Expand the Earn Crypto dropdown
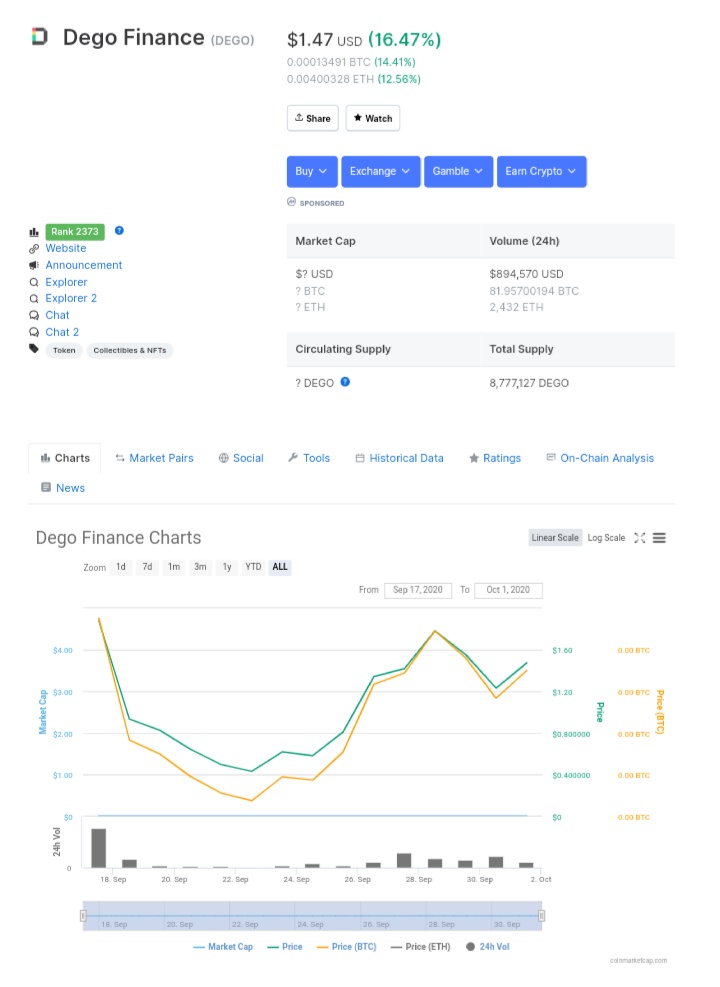Screen dimensions: 720x987 [541, 171]
